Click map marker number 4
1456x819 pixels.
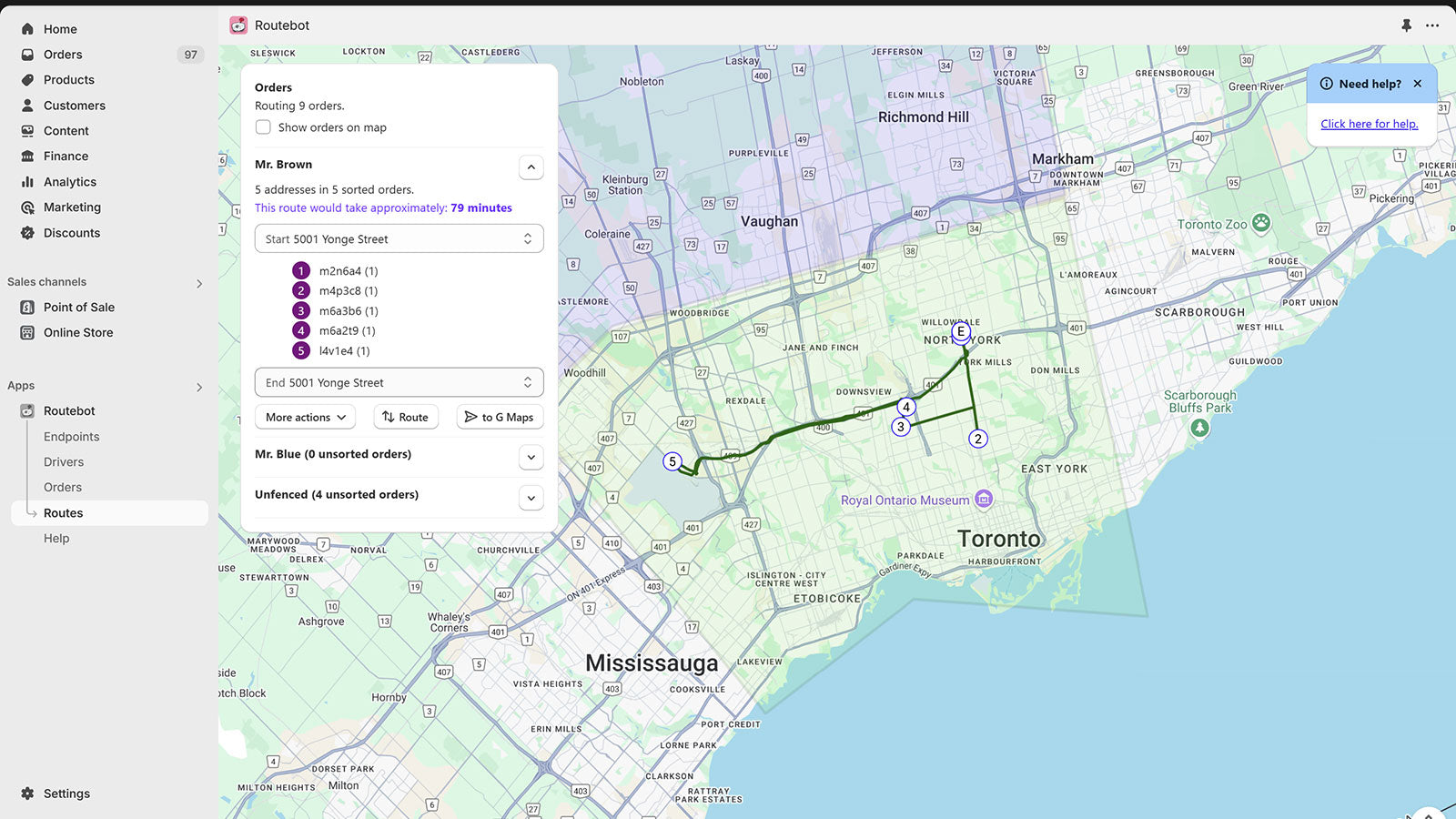coord(906,407)
